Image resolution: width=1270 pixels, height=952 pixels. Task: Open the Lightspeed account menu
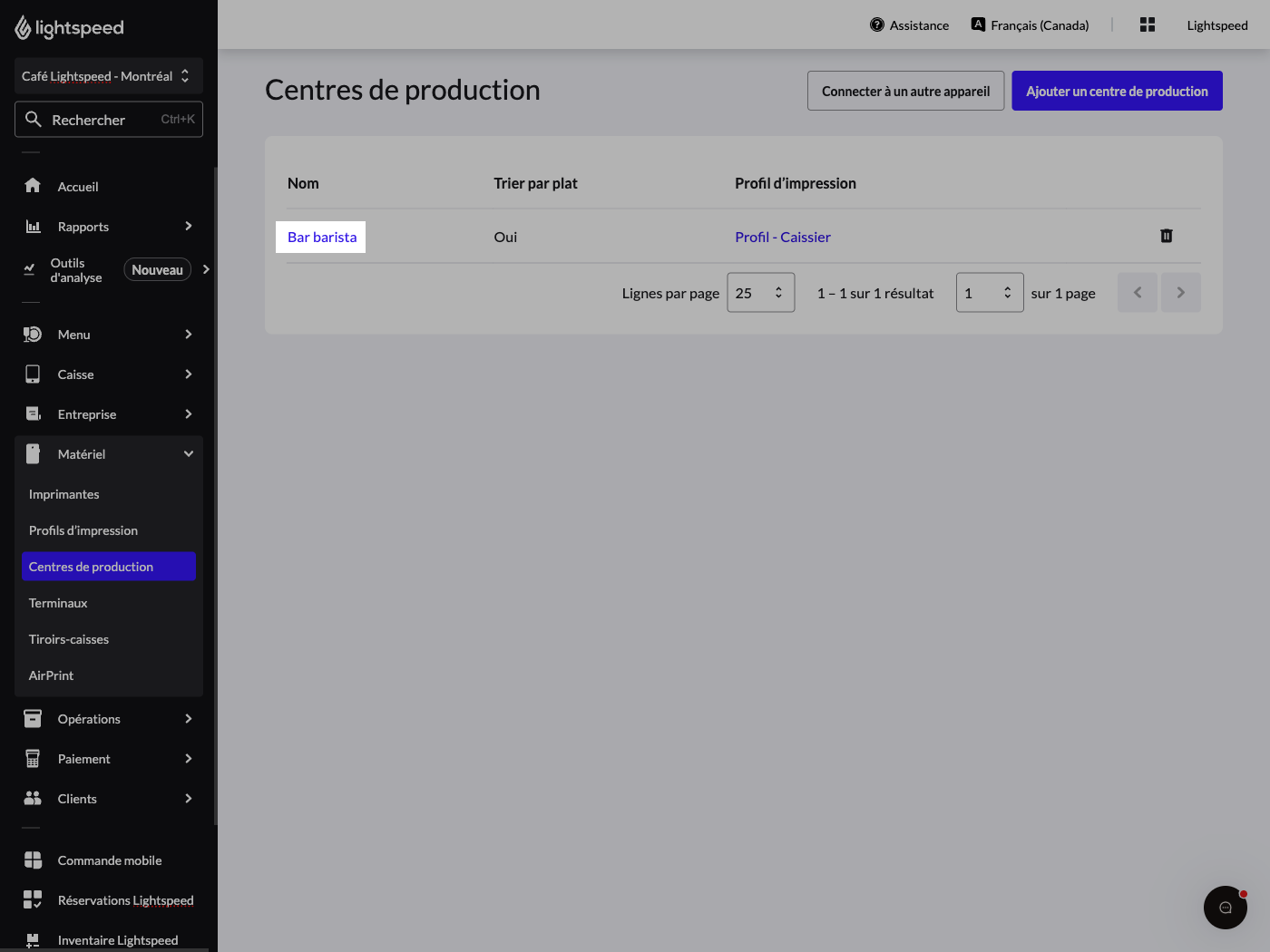pyautogui.click(x=1217, y=25)
